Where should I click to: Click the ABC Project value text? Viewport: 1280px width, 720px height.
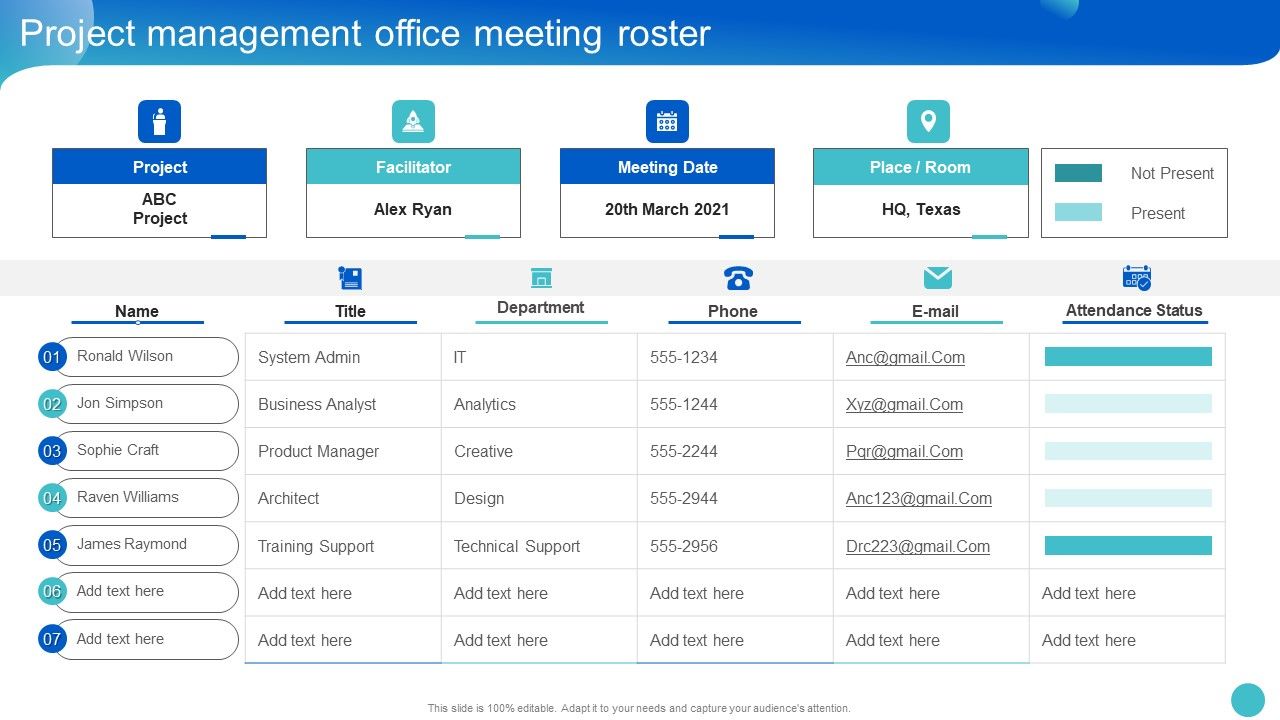(x=160, y=208)
